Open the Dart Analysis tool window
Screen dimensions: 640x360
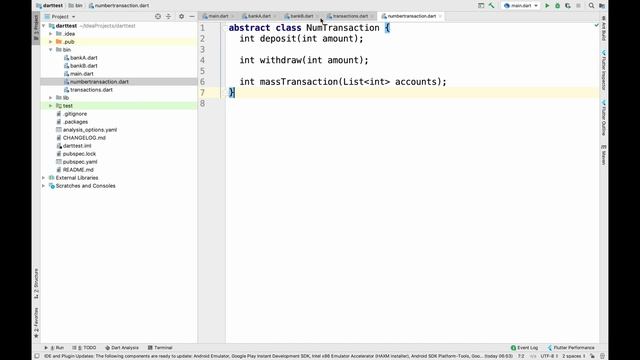click(x=122, y=348)
